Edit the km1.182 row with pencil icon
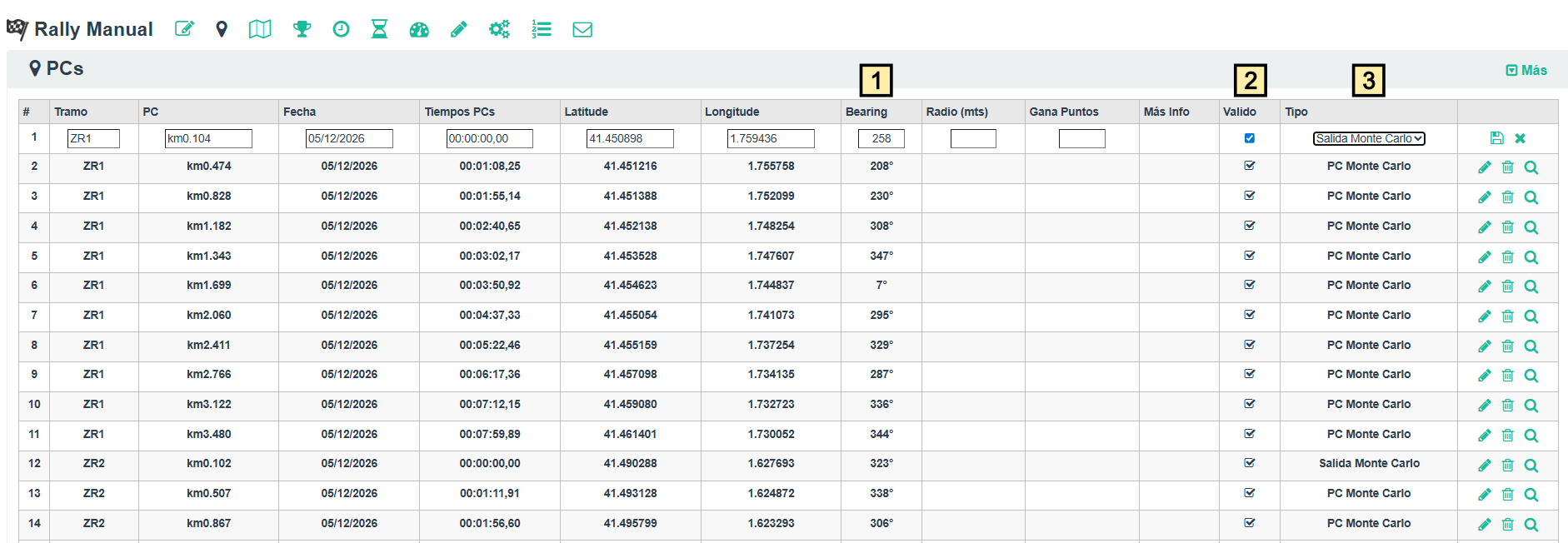 coord(1484,227)
